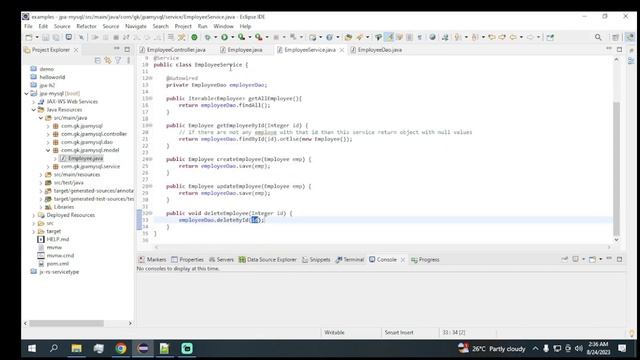
Task: Open the File menu
Action: pos(28,26)
